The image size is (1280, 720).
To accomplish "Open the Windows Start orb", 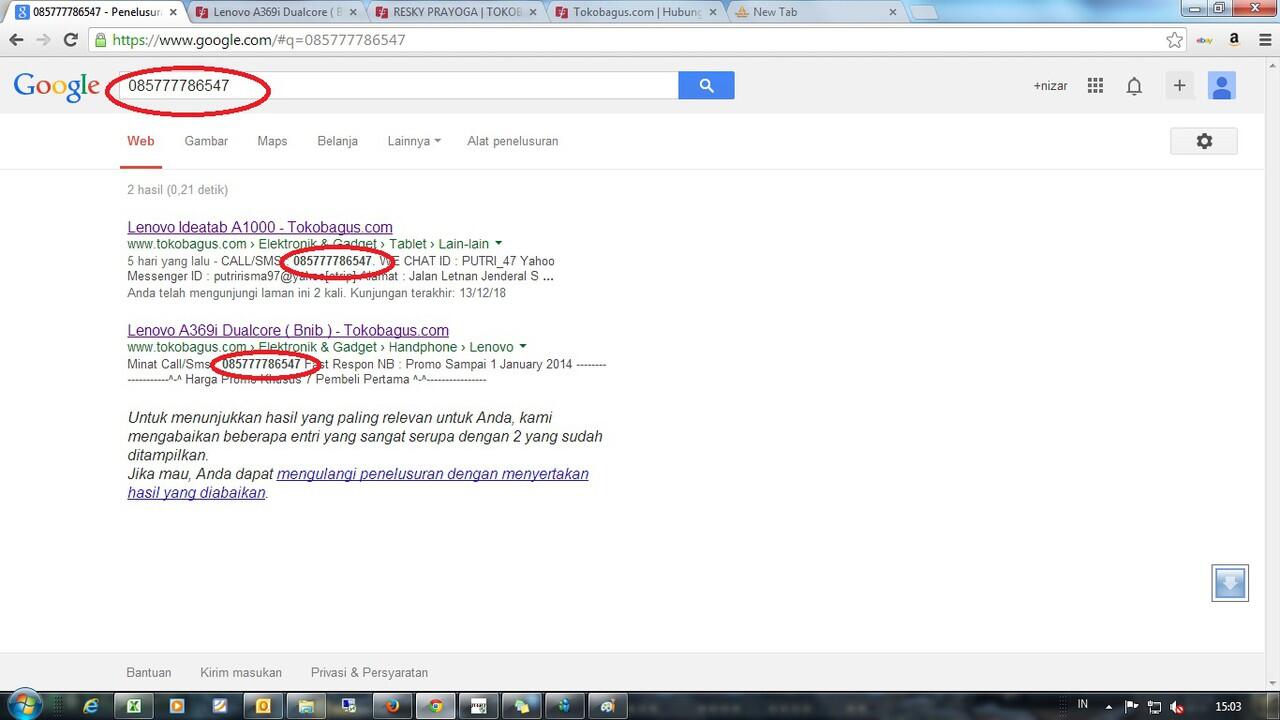I will point(24,705).
